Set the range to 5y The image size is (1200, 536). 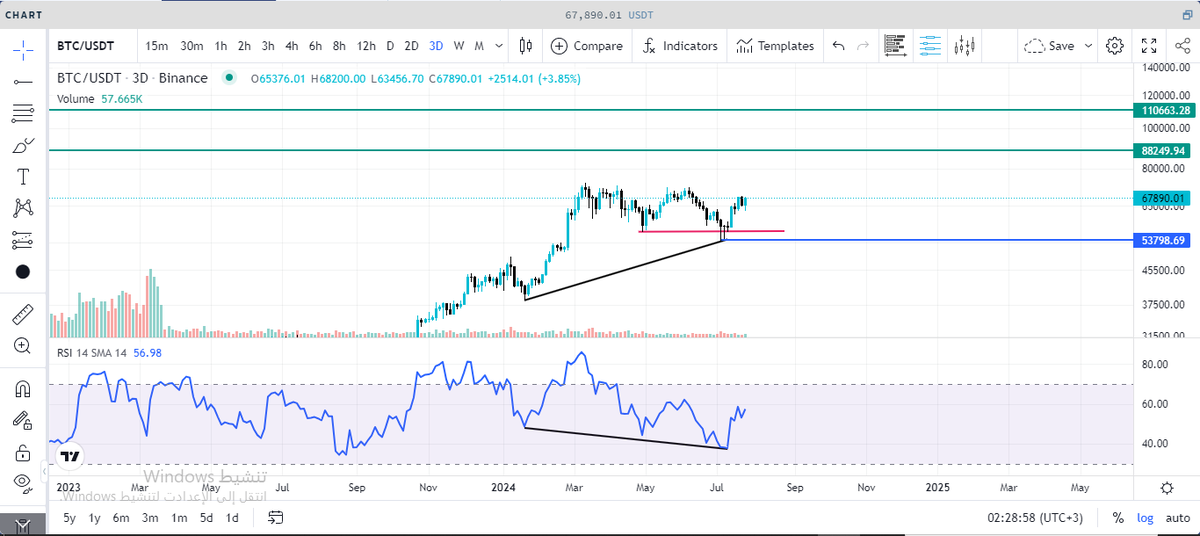point(69,518)
